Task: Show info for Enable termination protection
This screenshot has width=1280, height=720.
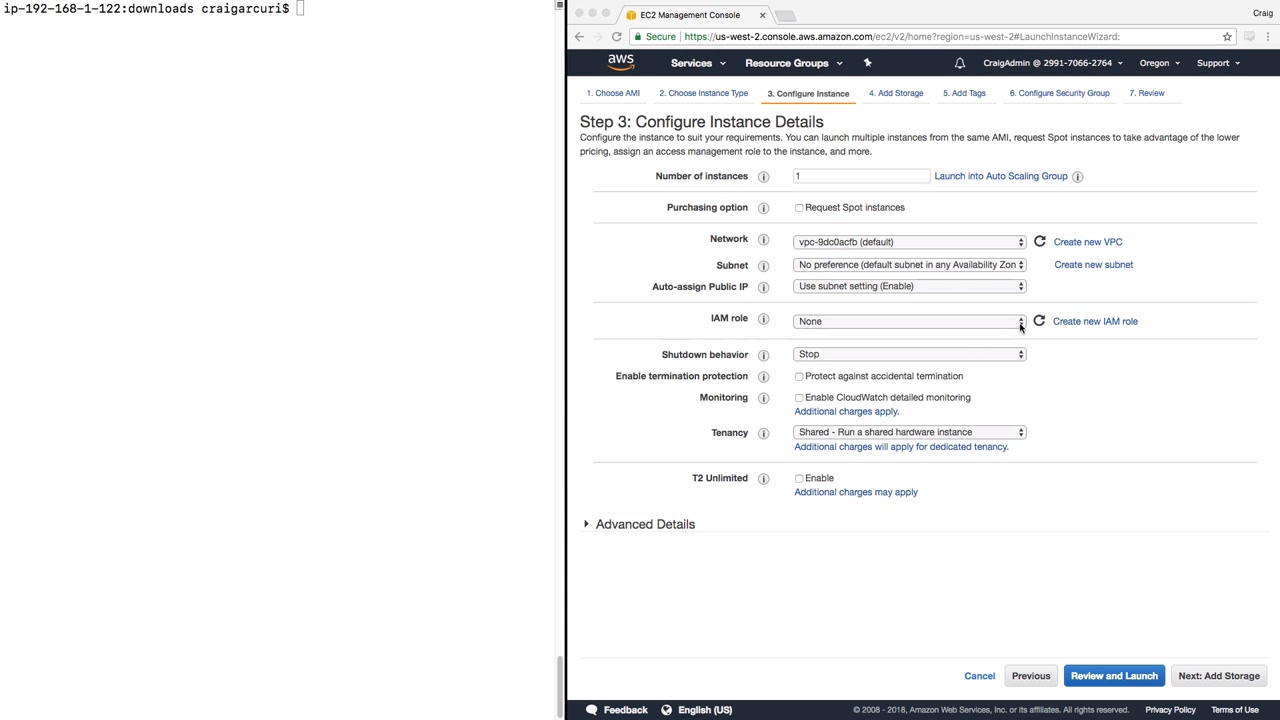Action: (x=763, y=377)
